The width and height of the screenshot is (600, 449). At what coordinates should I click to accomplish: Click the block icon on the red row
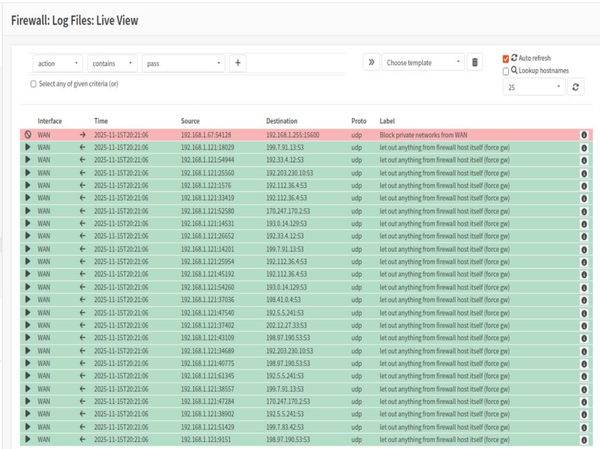28,134
